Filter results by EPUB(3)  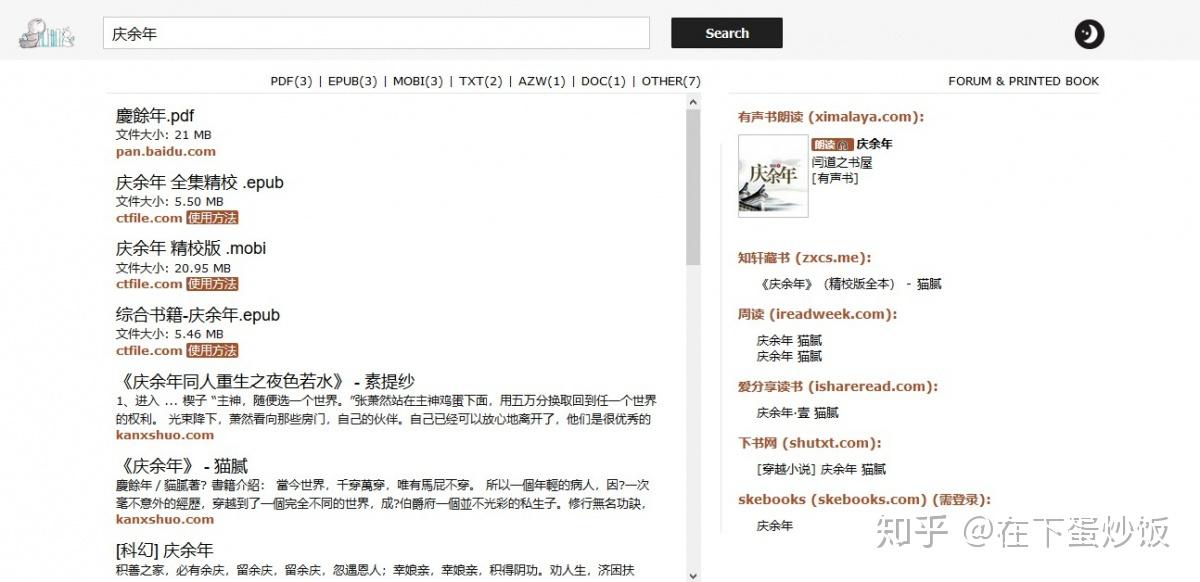353,81
